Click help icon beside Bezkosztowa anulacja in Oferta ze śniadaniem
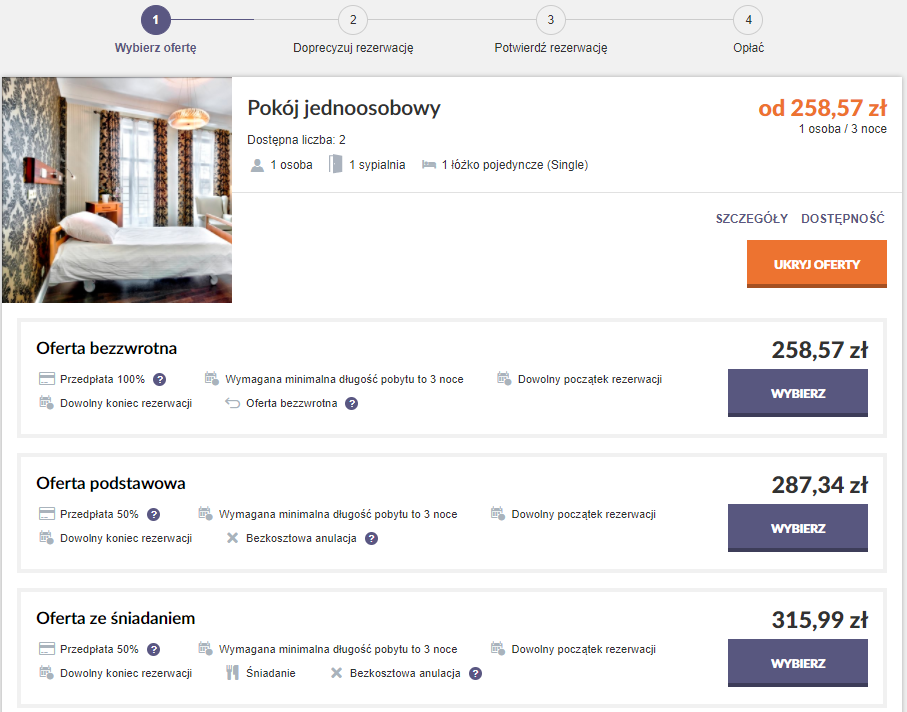 475,673
